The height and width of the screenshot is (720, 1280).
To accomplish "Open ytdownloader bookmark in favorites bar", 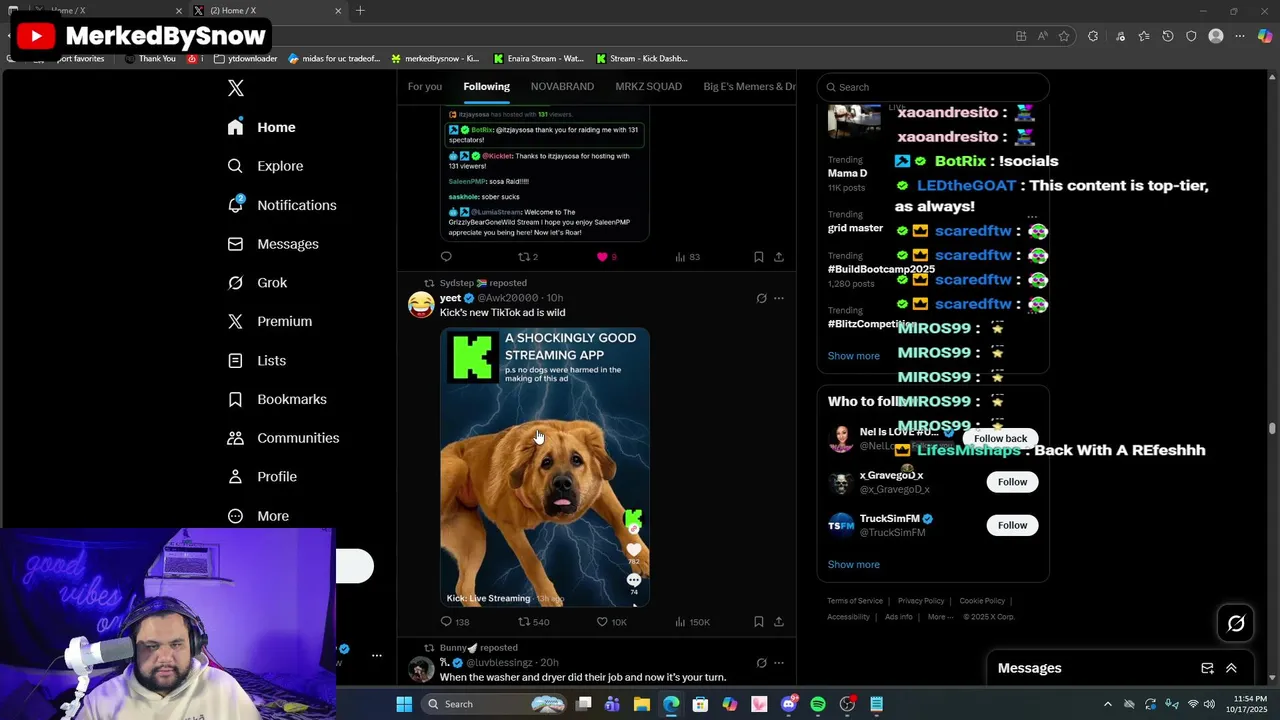I will coord(245,58).
